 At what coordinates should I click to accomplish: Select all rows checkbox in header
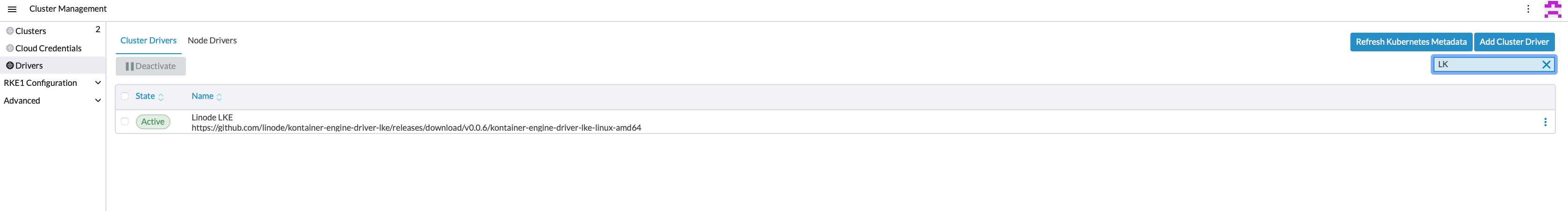coord(125,96)
